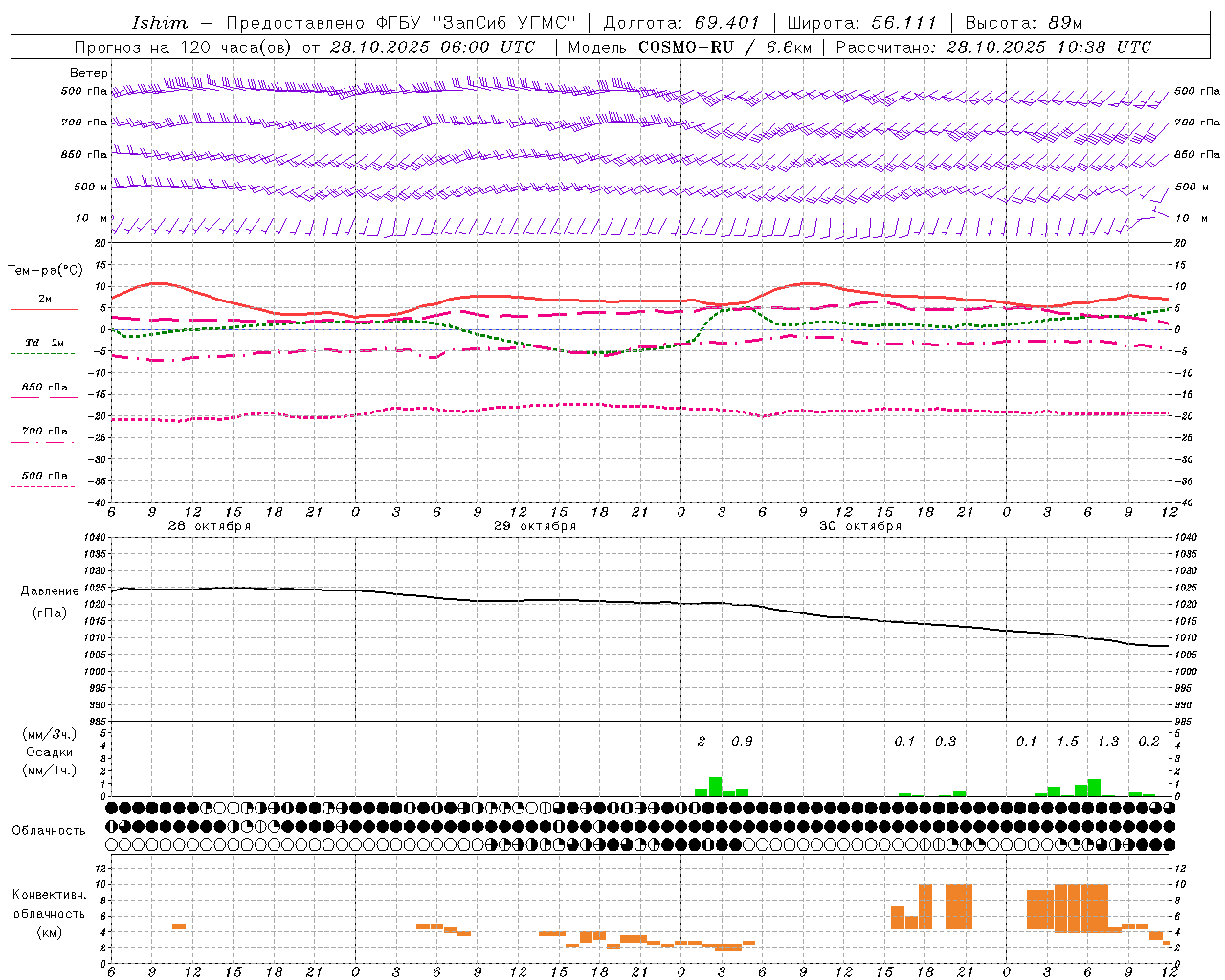Click "Рассчитано: 28.10.2025 10:38 UTC" text
1225x980 pixels.
tap(993, 47)
